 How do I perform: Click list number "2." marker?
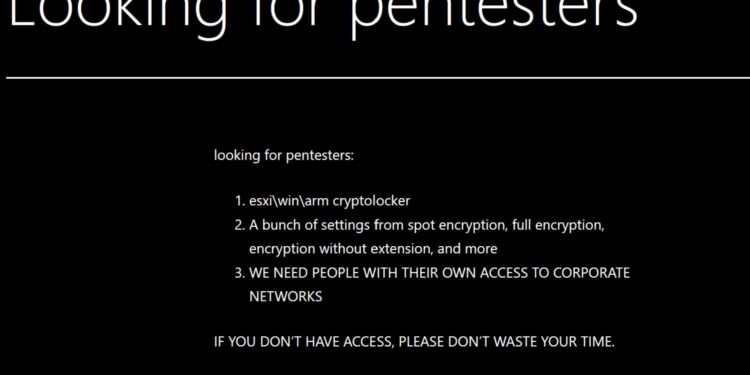pos(240,225)
